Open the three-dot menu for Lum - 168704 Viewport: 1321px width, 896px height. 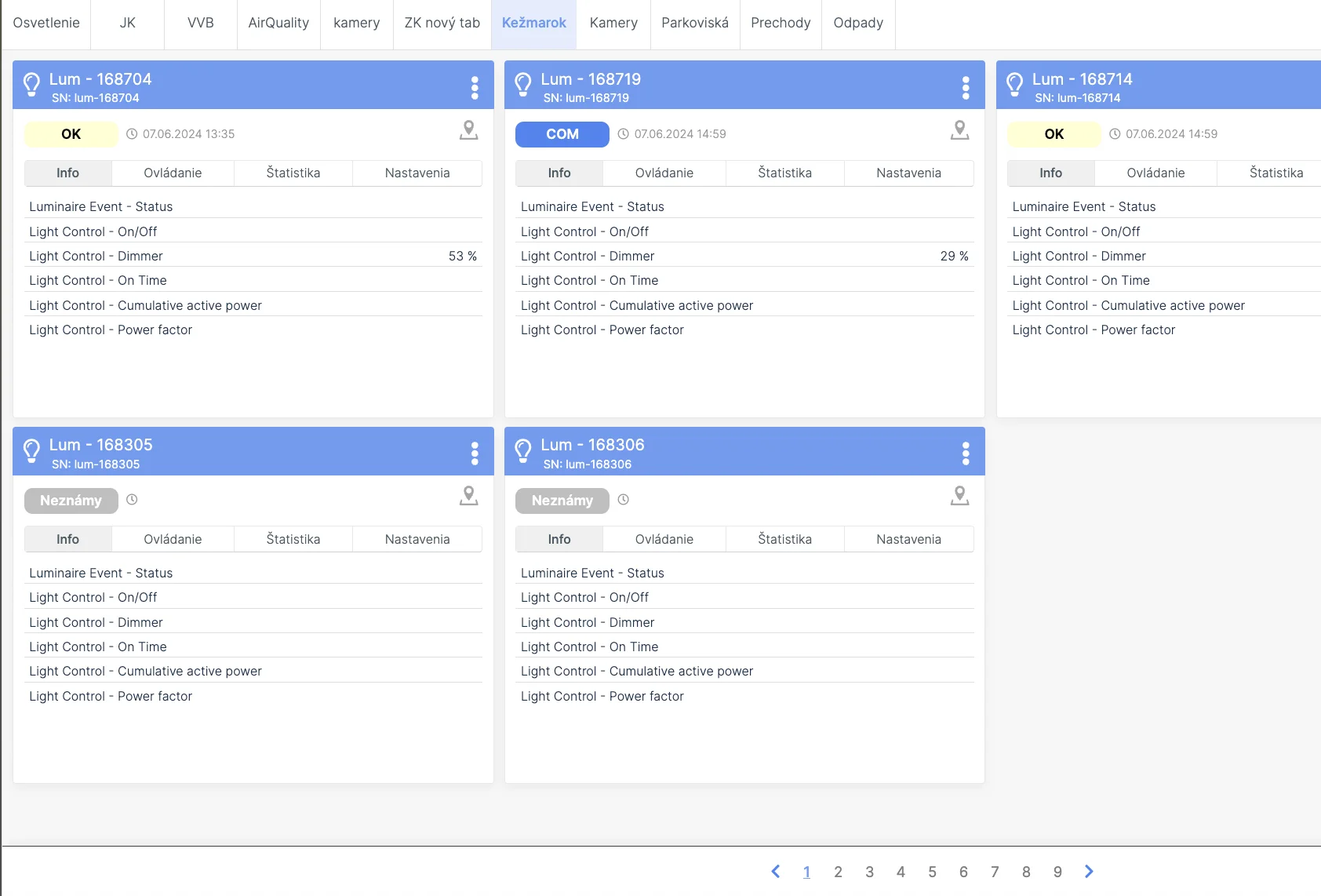pyautogui.click(x=475, y=88)
